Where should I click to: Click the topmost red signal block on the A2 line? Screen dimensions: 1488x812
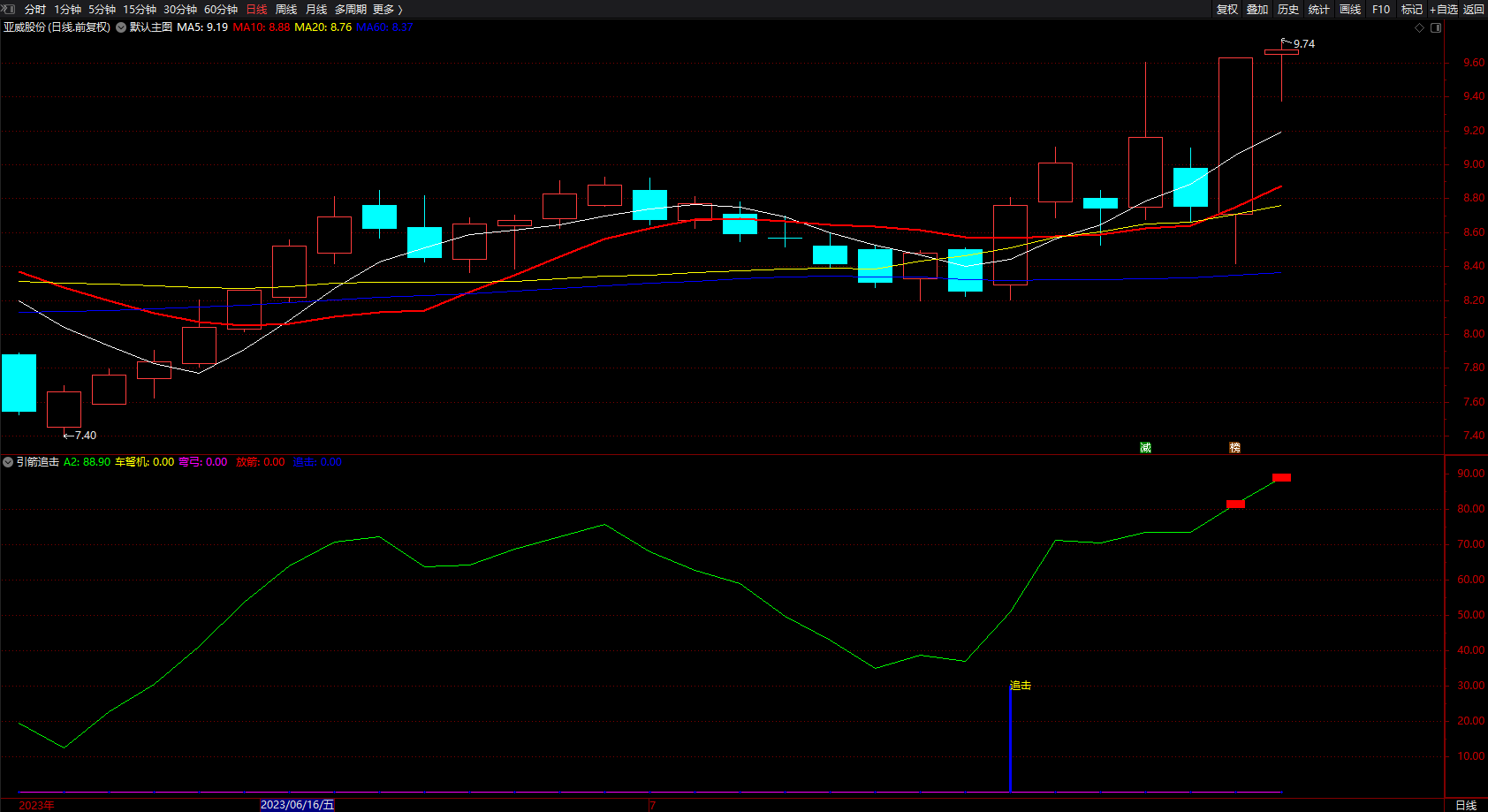click(x=1281, y=478)
